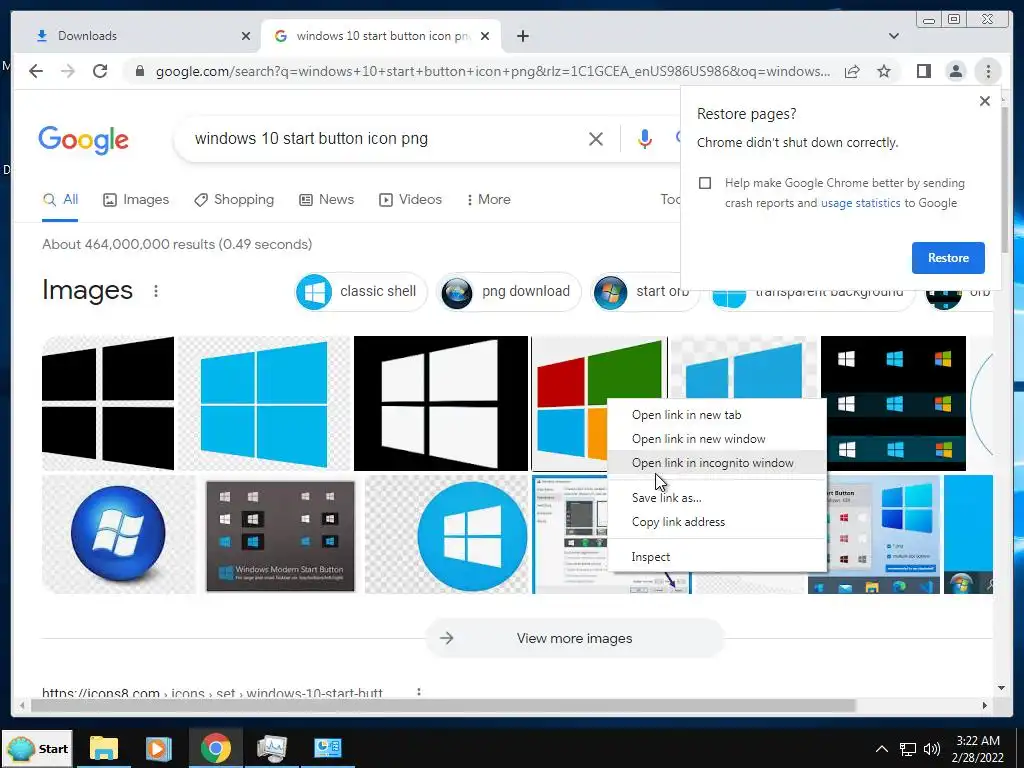
Task: Open the light blue flat Windows logo thumbnail
Action: point(264,403)
